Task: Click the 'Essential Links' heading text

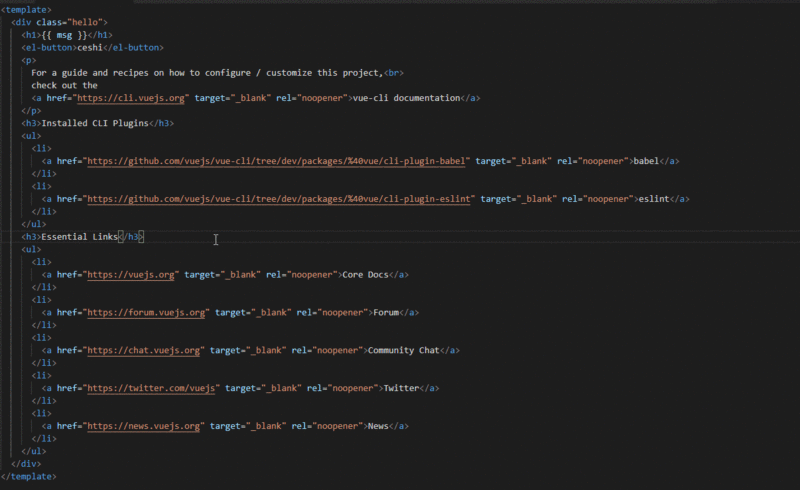Action: coord(80,237)
